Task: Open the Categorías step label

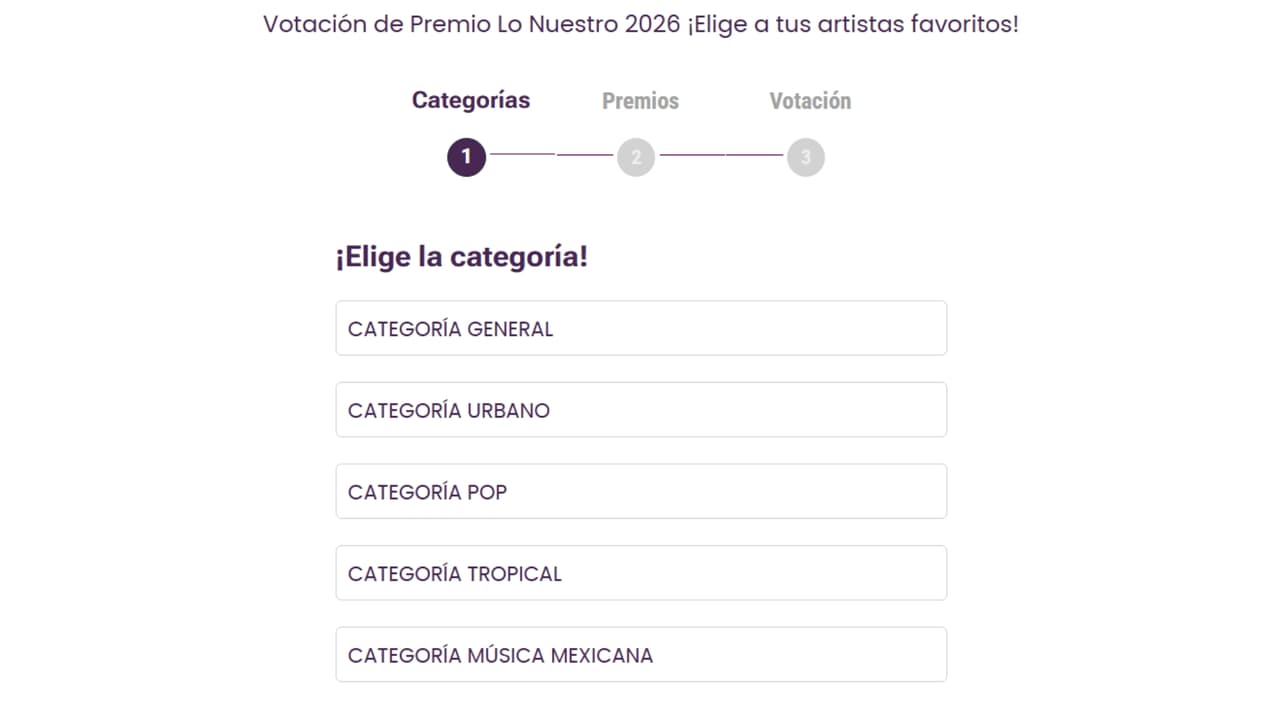Action: (x=470, y=100)
